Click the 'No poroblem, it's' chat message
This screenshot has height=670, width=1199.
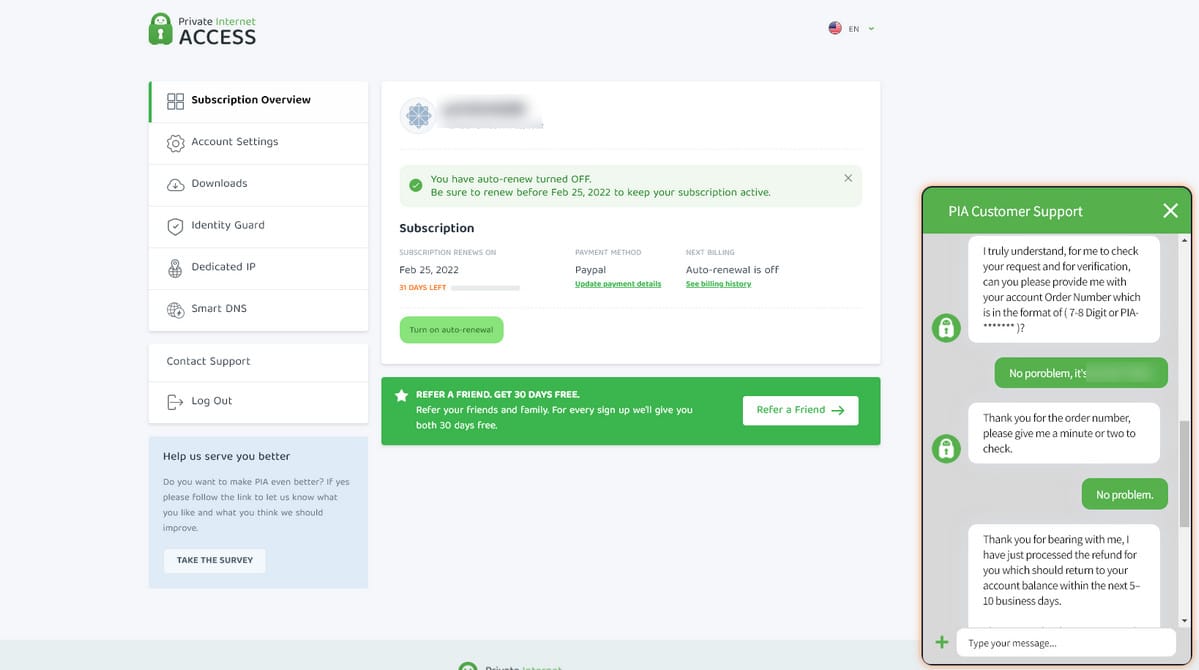click(1080, 373)
